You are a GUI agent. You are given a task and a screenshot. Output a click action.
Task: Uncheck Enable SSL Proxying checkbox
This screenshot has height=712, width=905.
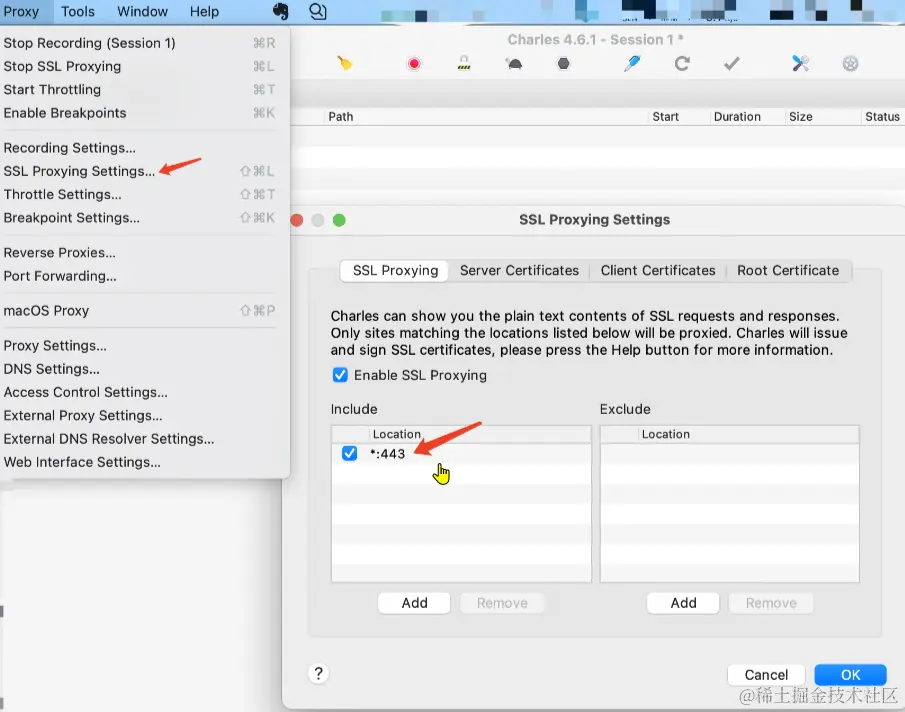pyautogui.click(x=340, y=375)
